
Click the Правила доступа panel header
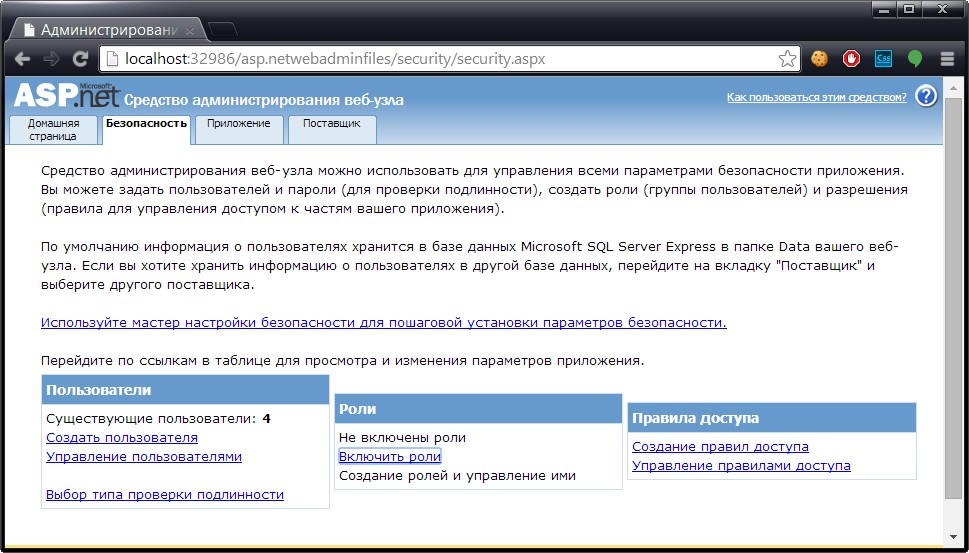click(x=772, y=418)
